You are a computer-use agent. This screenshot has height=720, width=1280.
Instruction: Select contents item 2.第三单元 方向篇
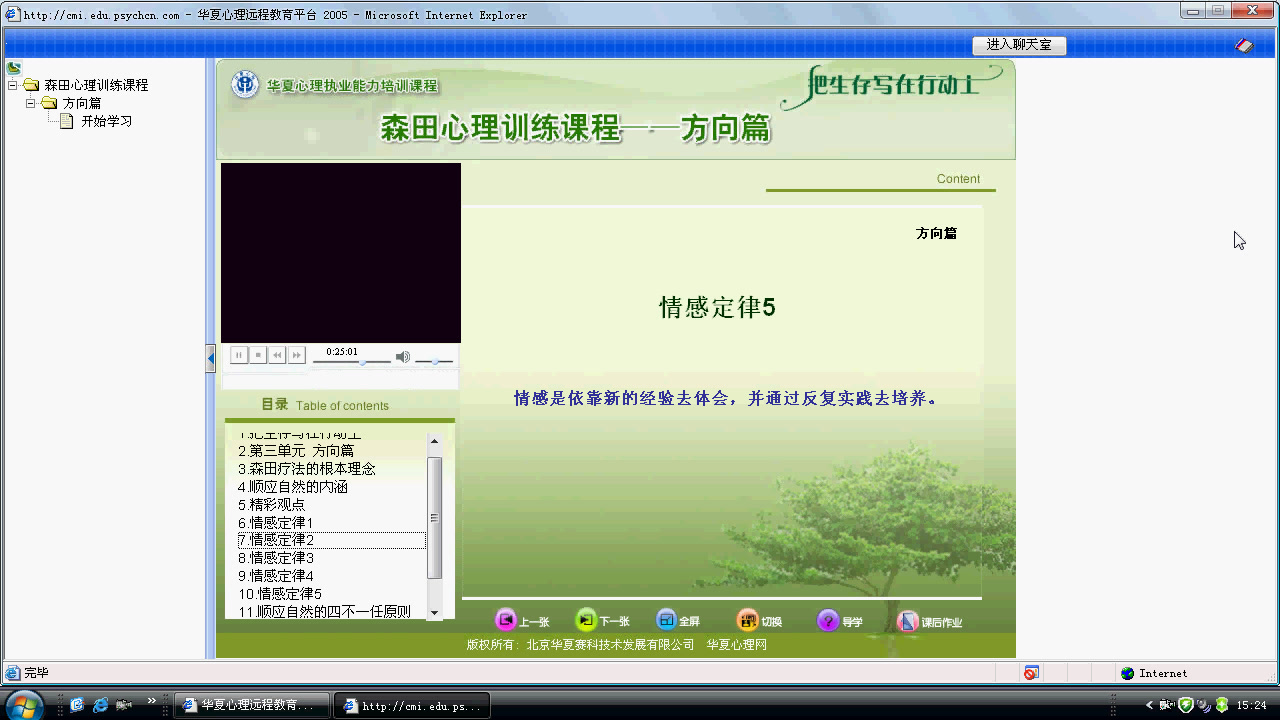click(x=296, y=451)
